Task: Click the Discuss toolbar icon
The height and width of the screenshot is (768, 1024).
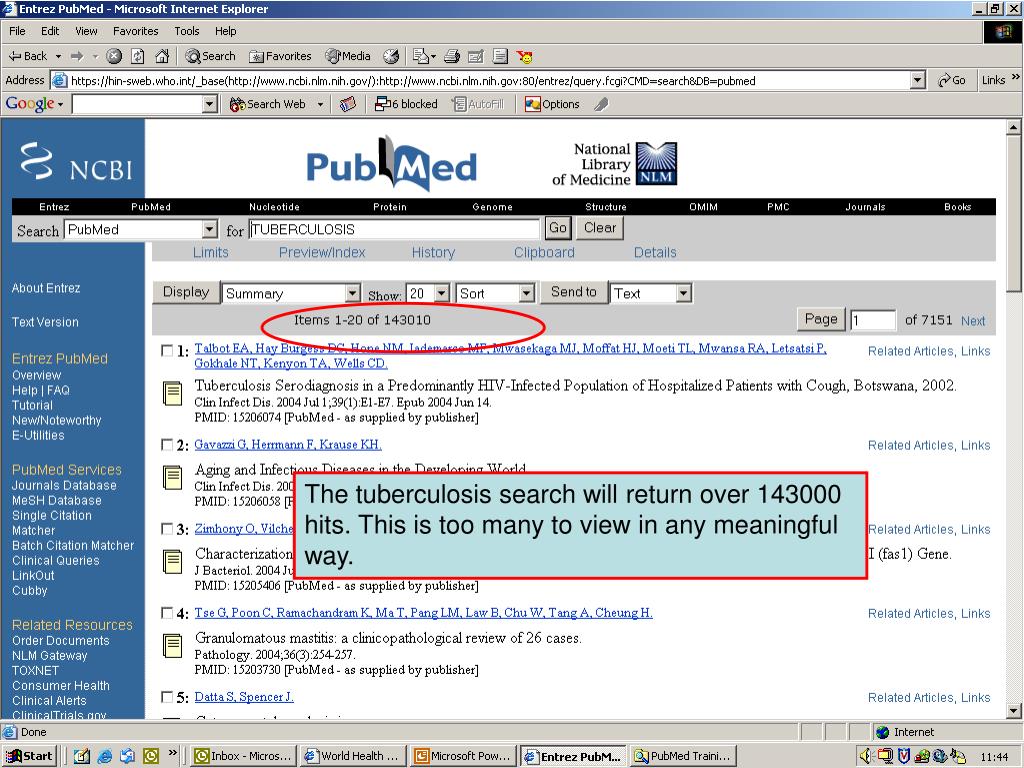Action: point(500,56)
